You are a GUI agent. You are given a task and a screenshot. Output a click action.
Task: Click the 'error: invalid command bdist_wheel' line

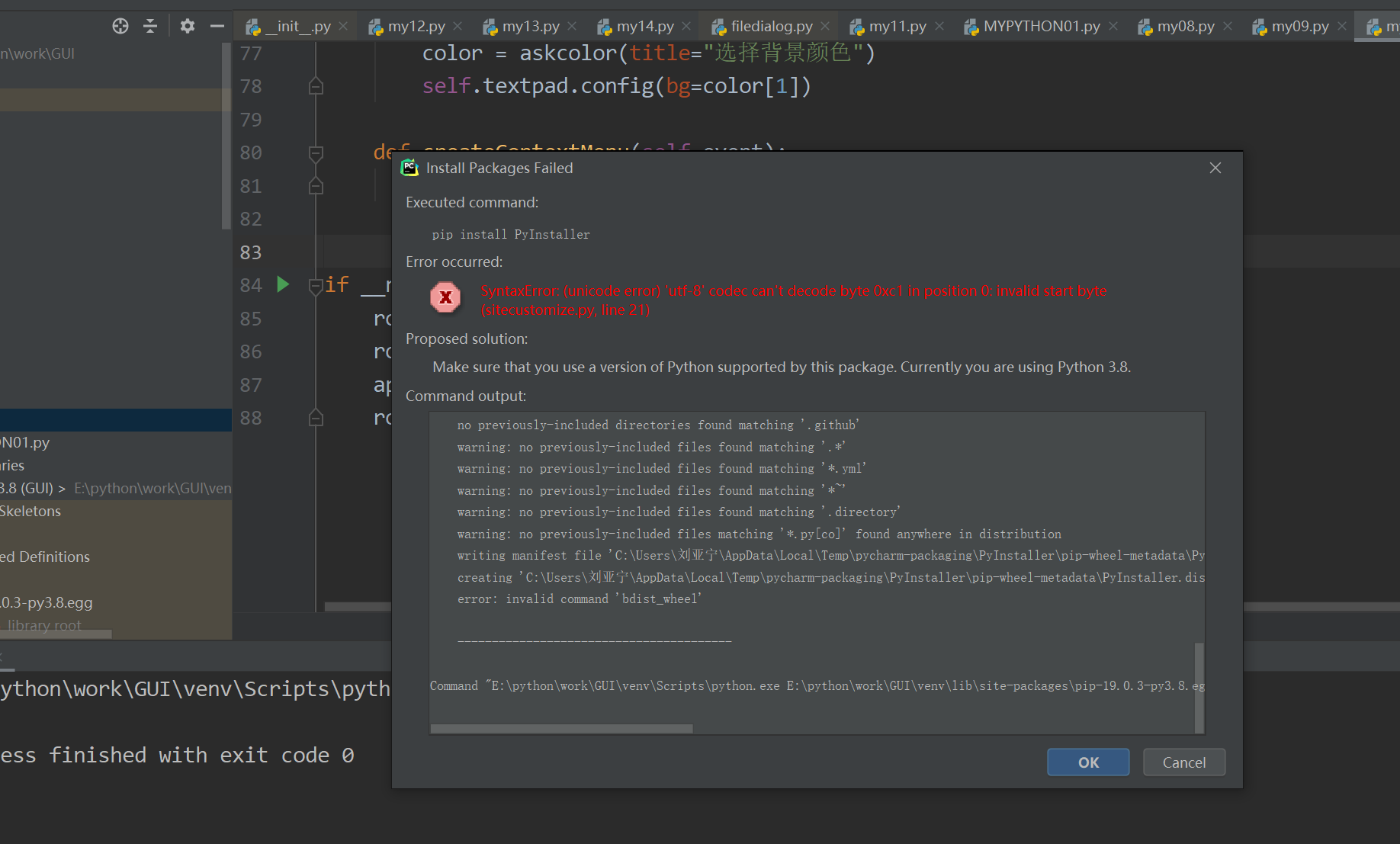pos(580,599)
